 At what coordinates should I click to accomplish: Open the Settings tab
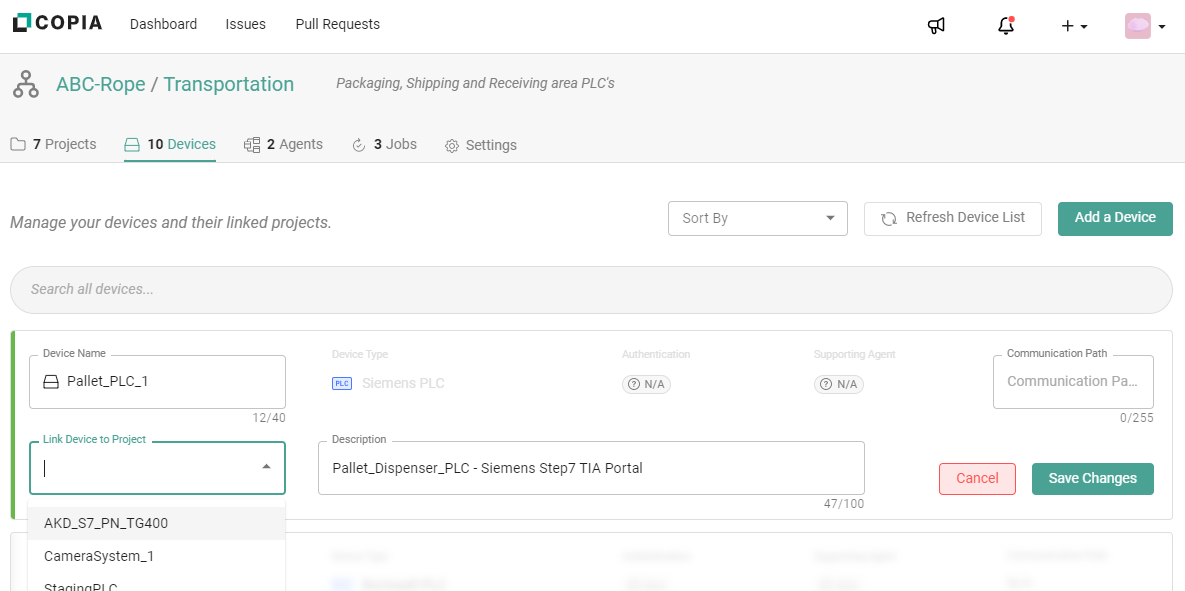pyautogui.click(x=481, y=145)
